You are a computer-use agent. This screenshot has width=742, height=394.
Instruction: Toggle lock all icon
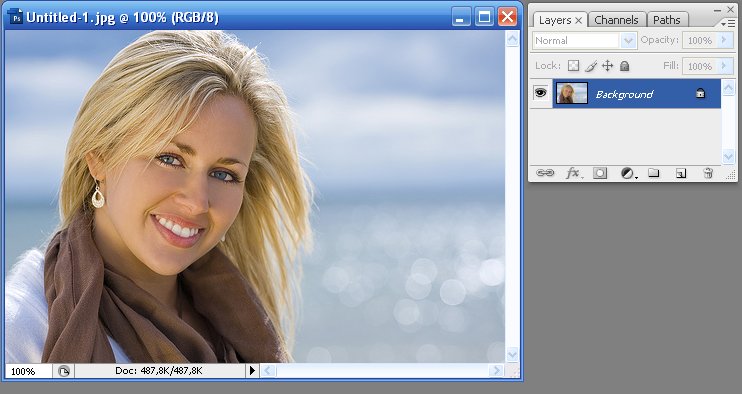click(x=625, y=66)
